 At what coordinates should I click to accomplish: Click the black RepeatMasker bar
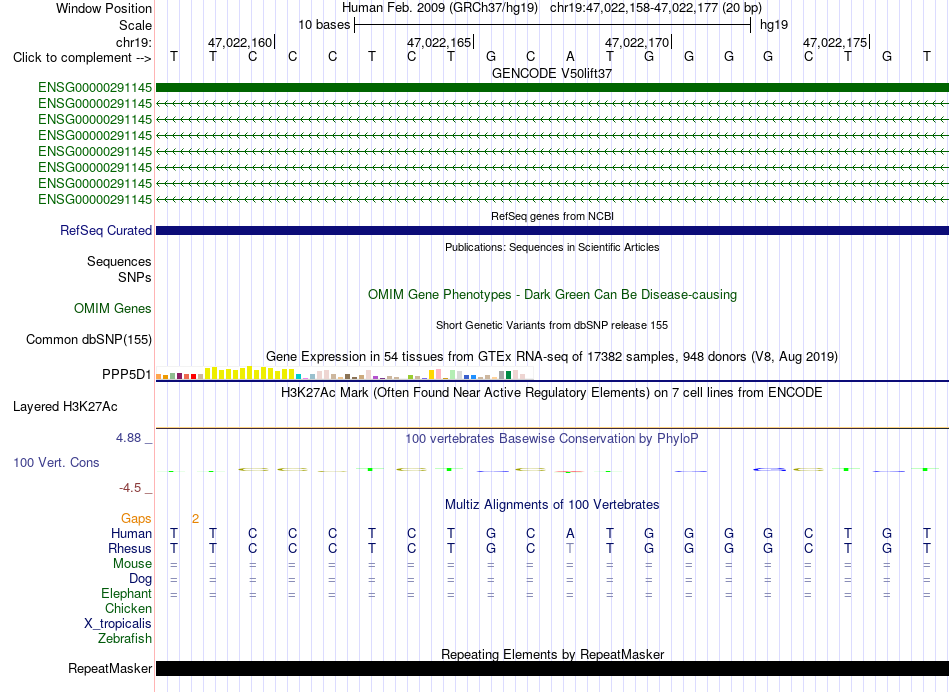coord(552,668)
